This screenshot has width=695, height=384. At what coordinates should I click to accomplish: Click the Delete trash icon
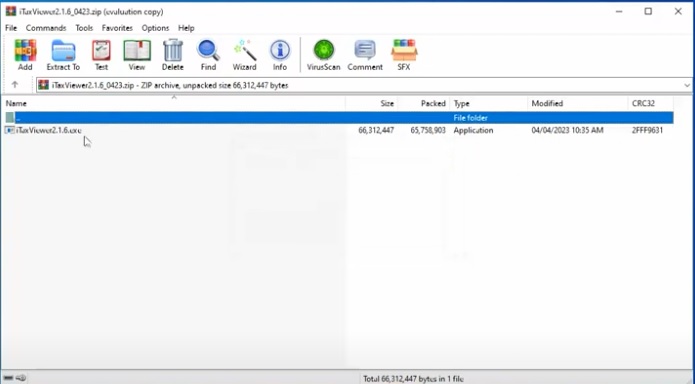tap(172, 55)
